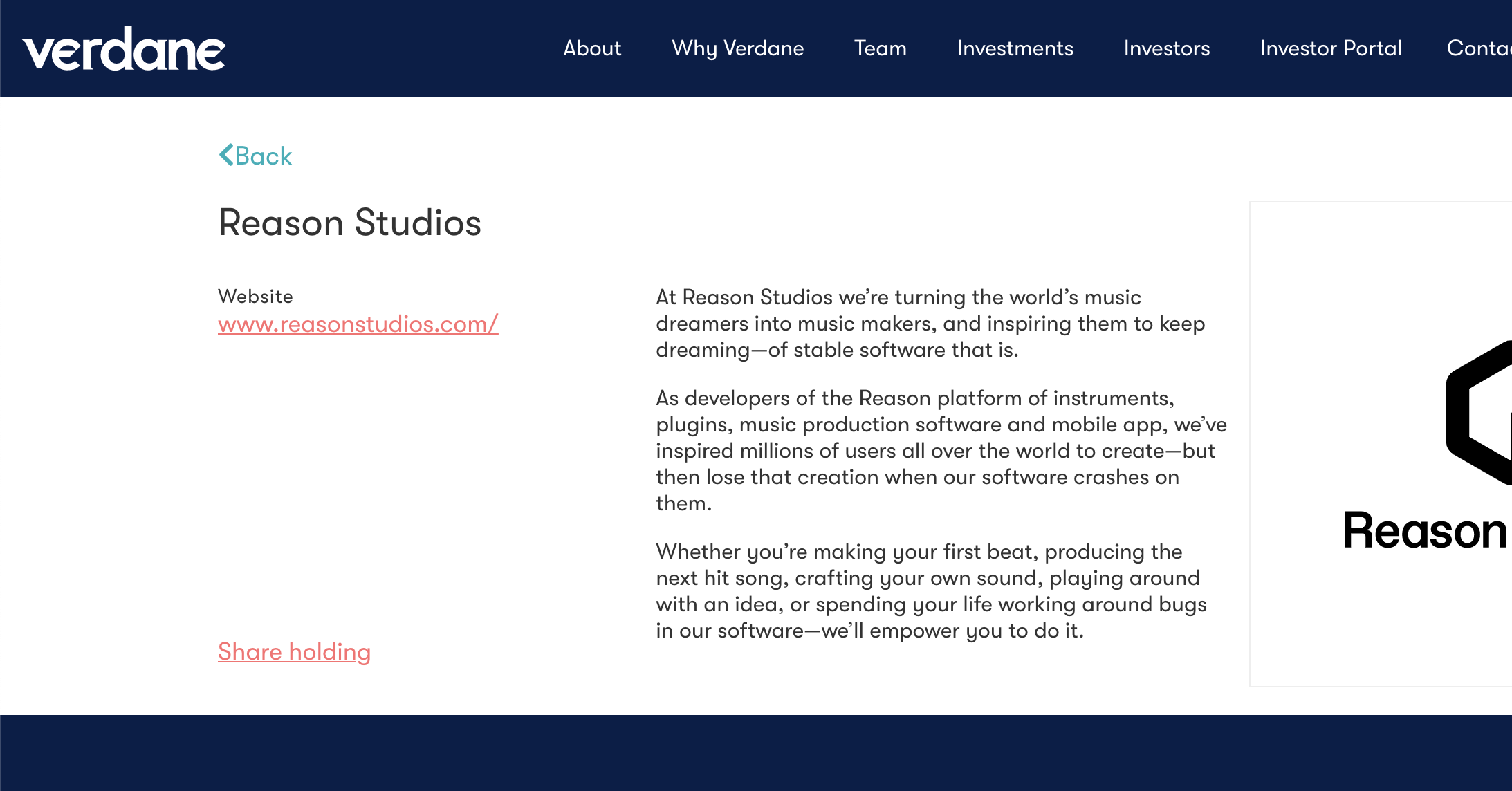Viewport: 1512px width, 791px height.
Task: Click the paragraph starting 'As developers of'
Action: (941, 451)
